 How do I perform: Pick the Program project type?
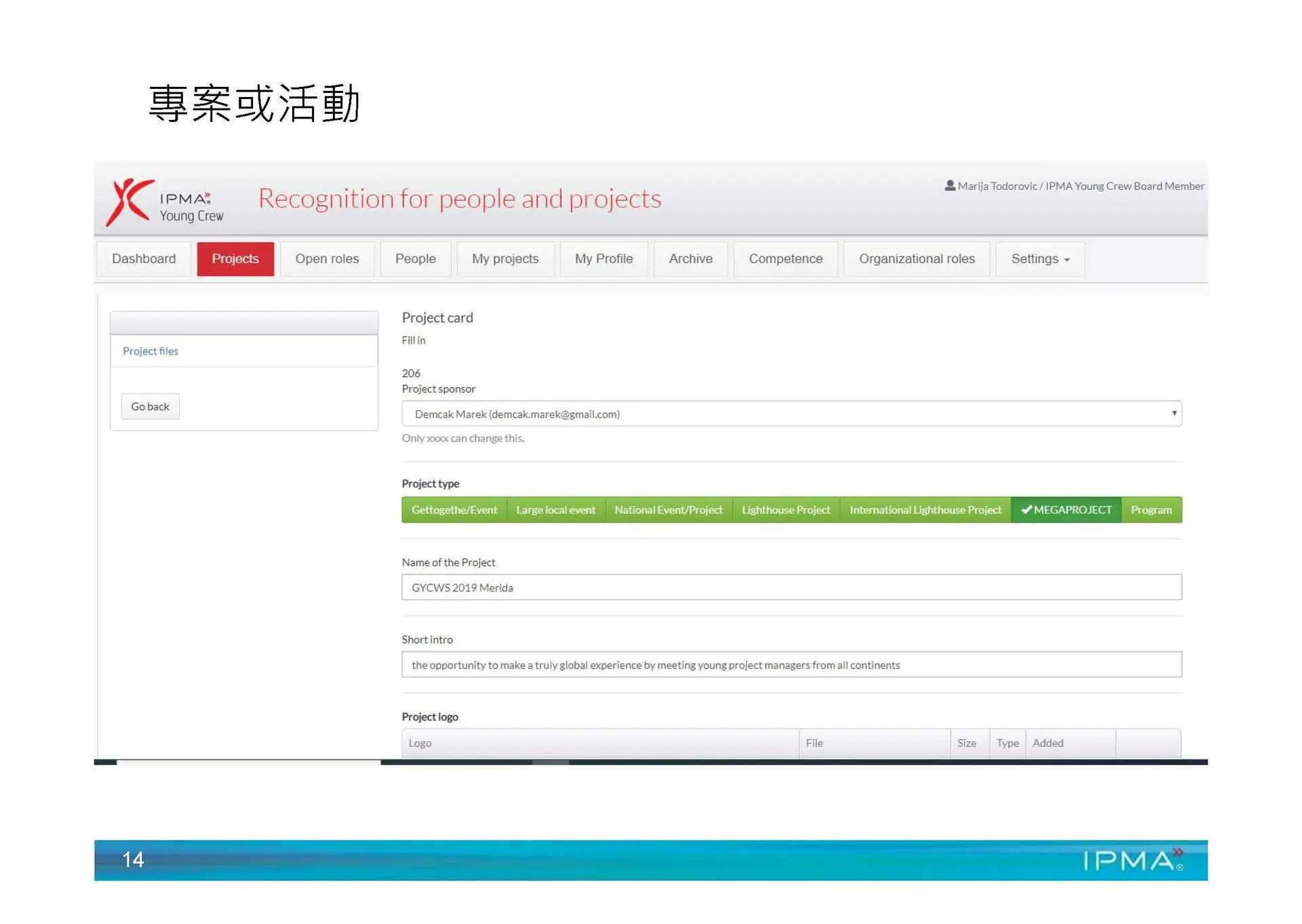[x=1151, y=510]
